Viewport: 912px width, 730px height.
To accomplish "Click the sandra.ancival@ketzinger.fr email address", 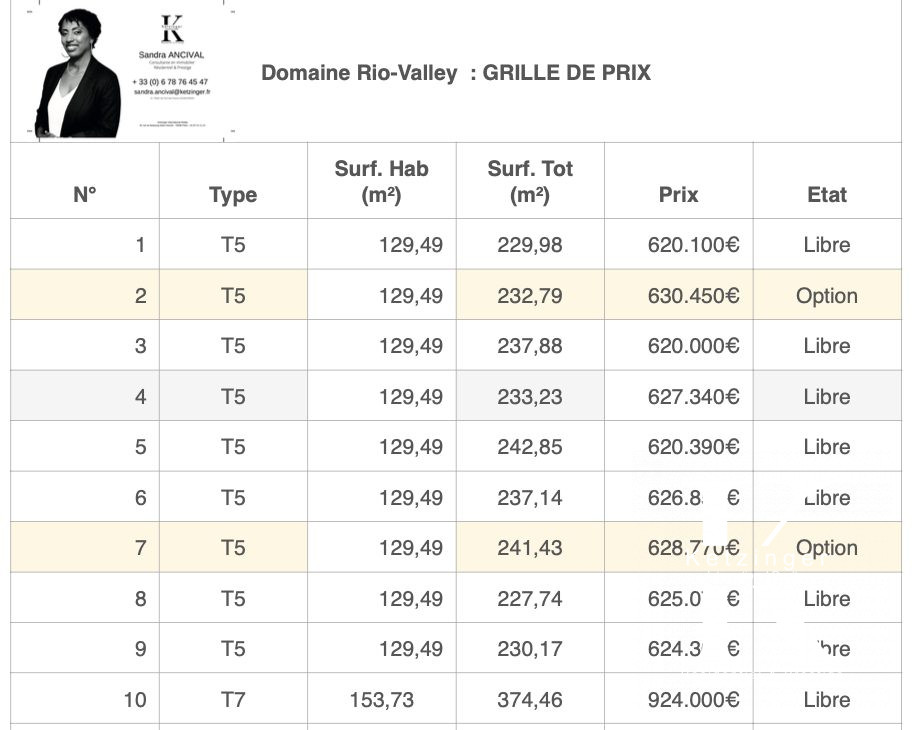I will tap(170, 92).
